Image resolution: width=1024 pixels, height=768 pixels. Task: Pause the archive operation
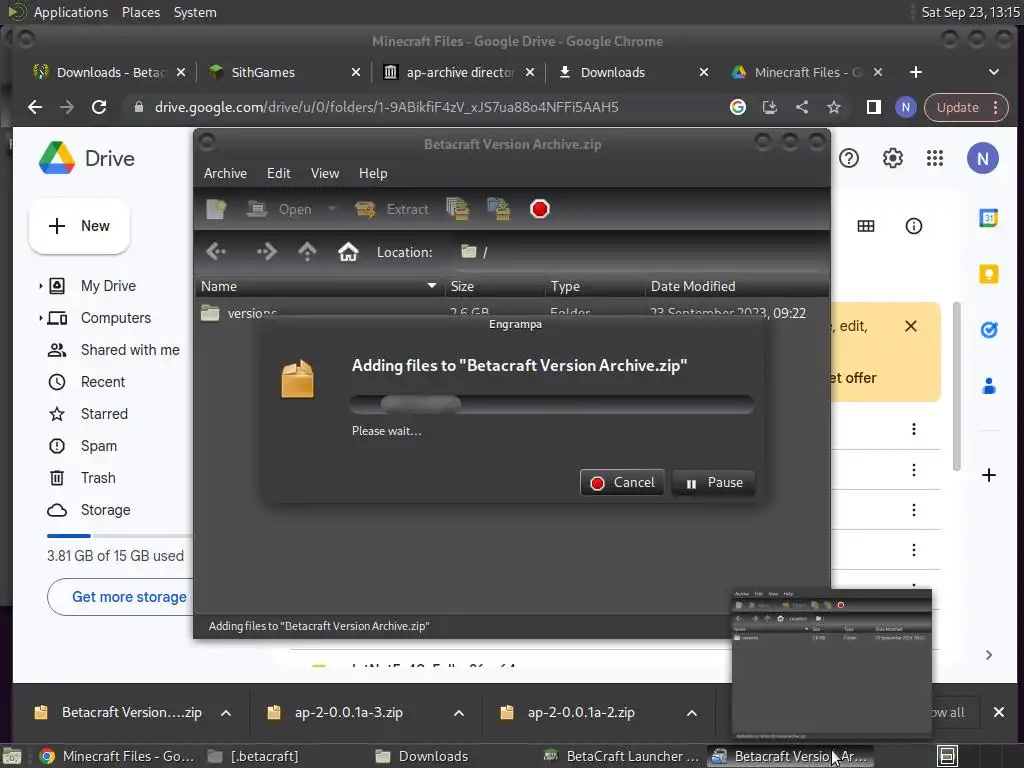point(714,483)
